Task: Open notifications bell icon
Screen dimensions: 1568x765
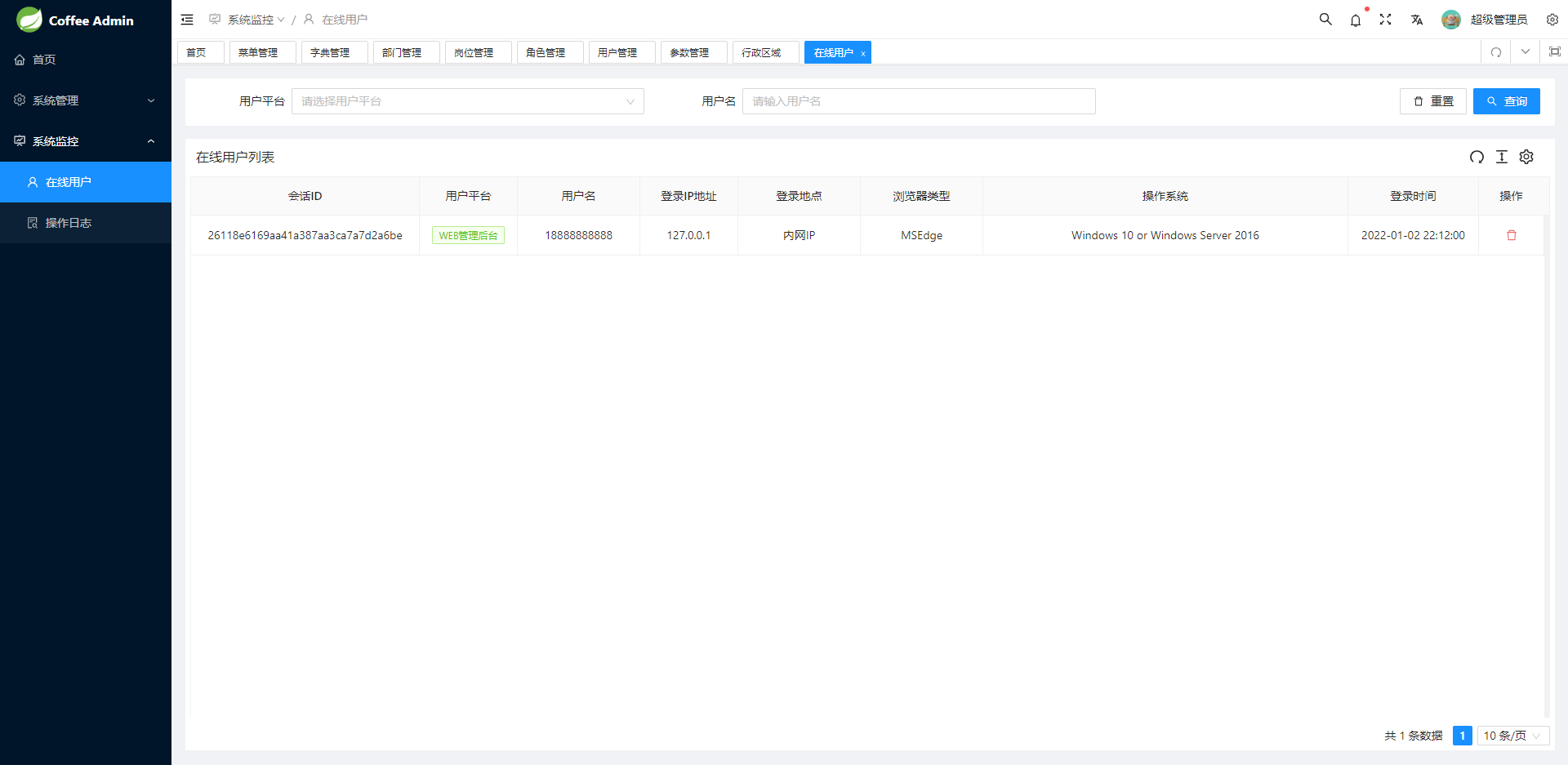Action: 1356,20
